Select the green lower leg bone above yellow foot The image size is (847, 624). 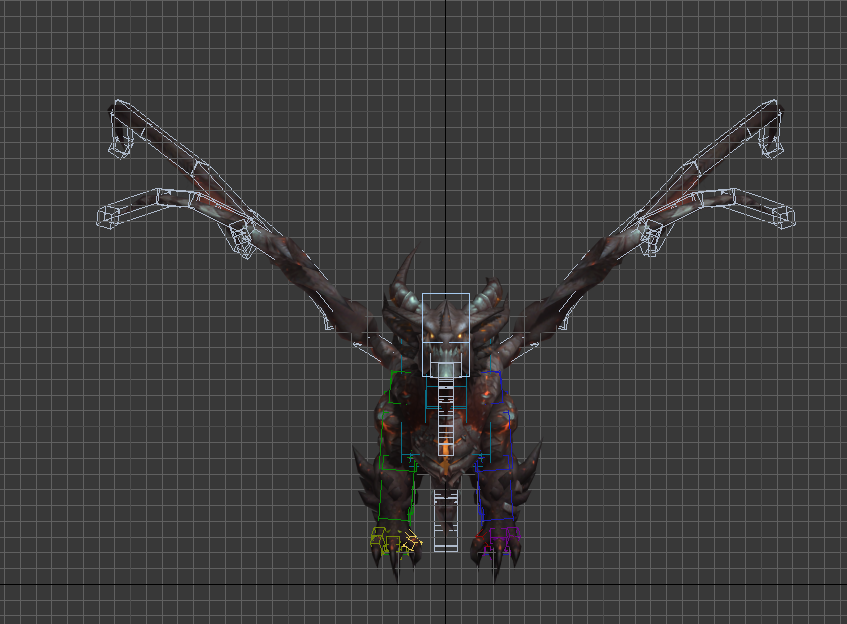396,495
